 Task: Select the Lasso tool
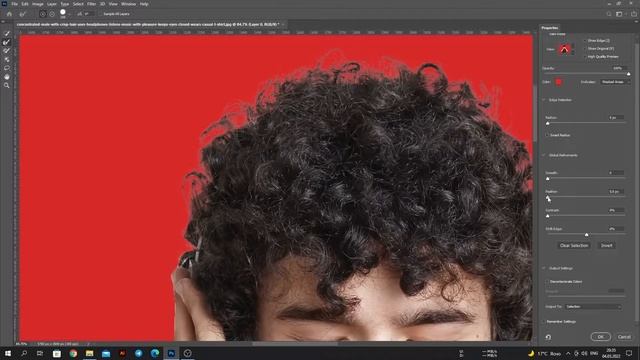coord(7,68)
